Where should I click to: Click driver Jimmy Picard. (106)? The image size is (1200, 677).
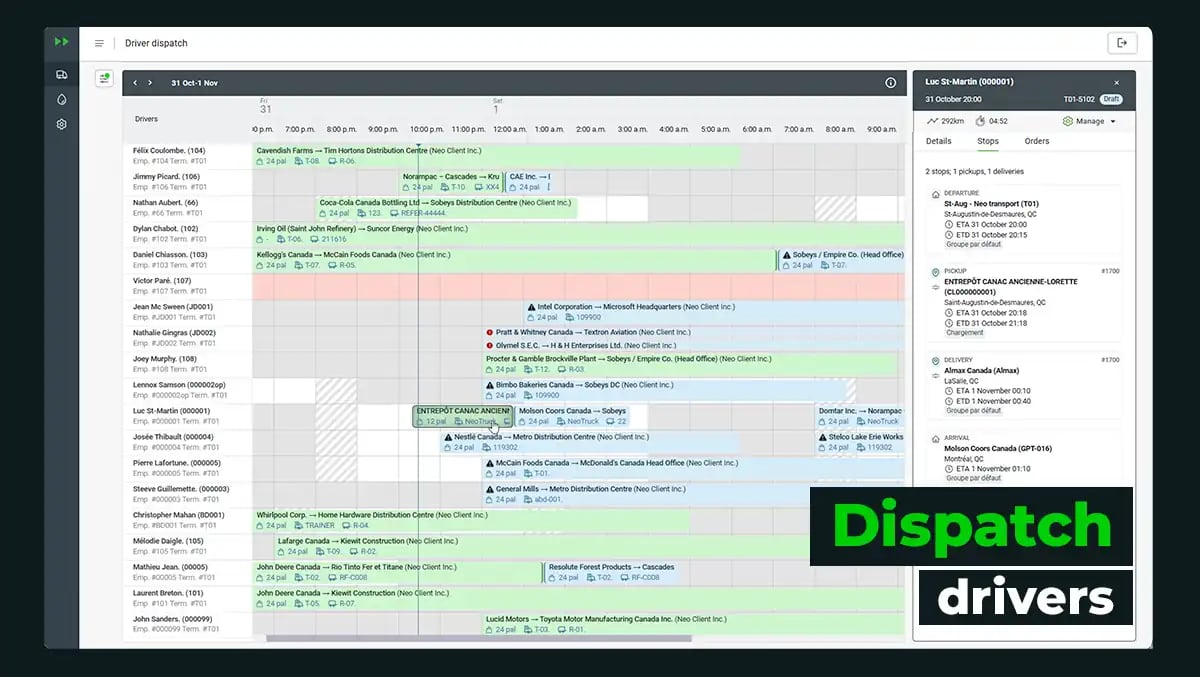tap(165, 177)
